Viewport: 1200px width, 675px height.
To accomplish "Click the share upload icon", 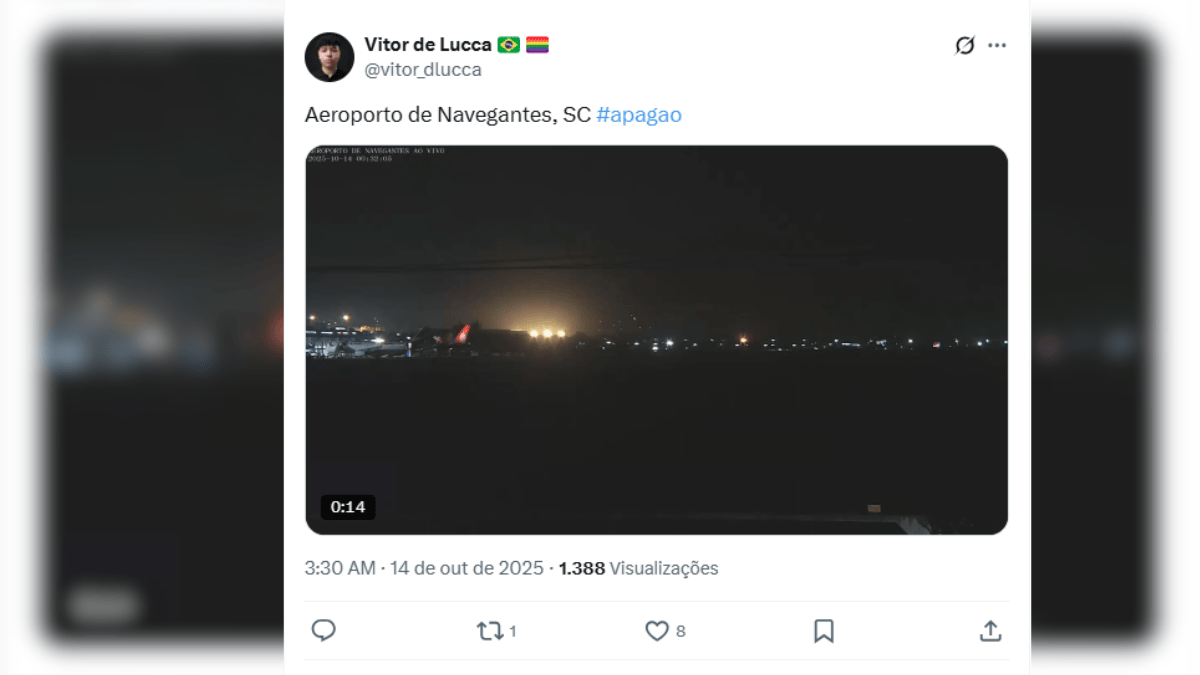I will [990, 631].
